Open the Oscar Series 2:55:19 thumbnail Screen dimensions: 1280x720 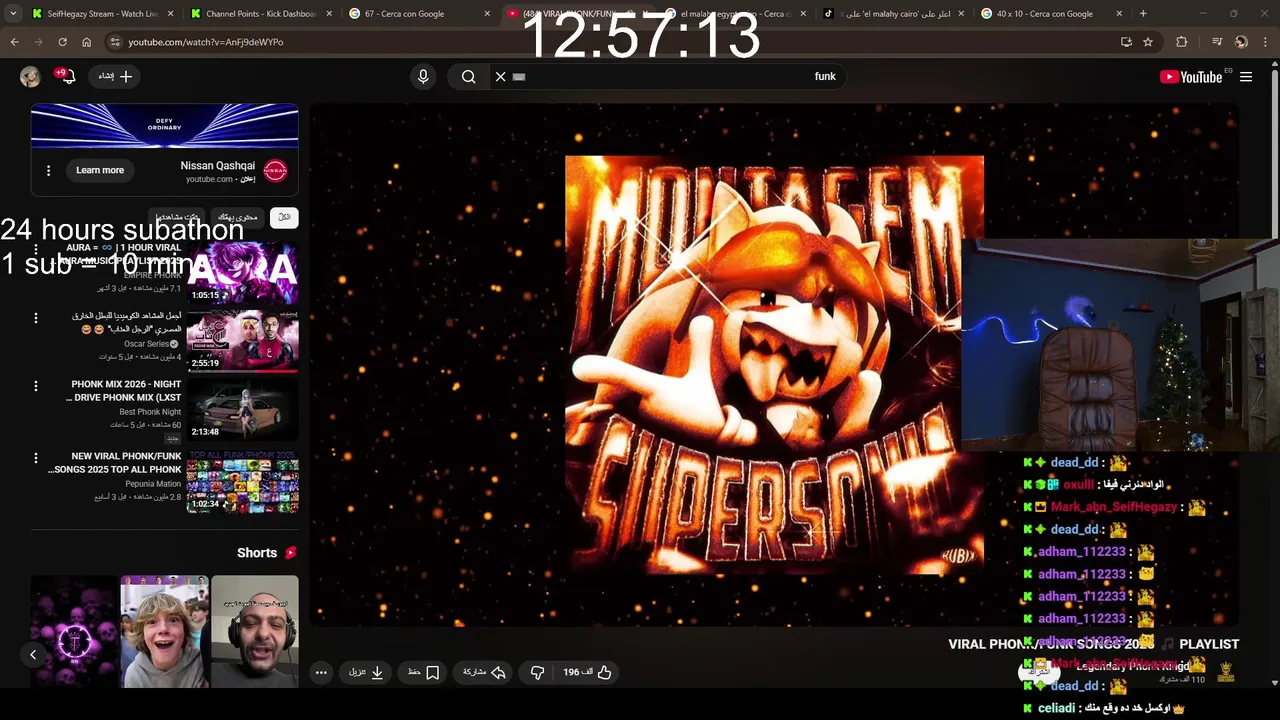242,341
